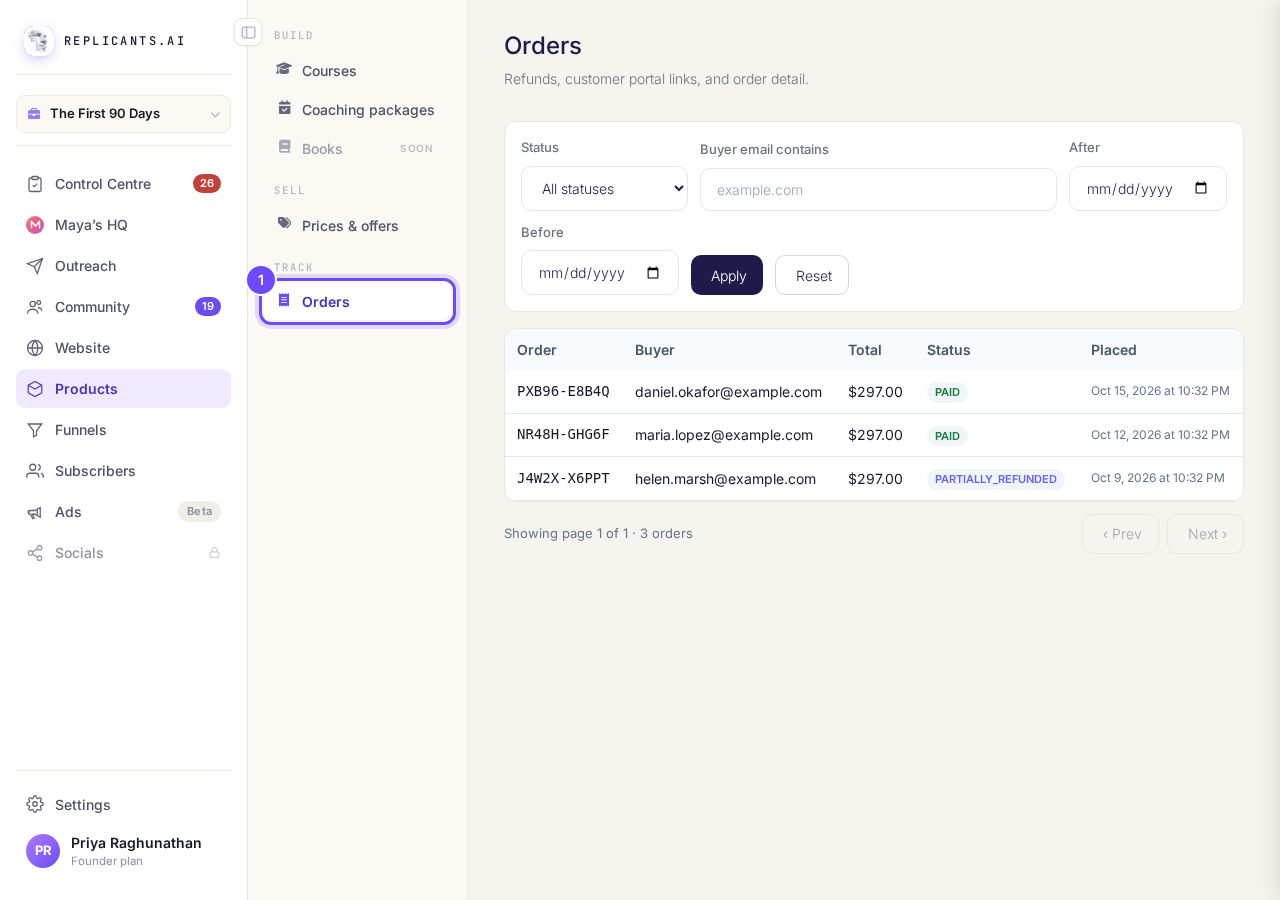
Task: Select Outreach in the left navigation
Action: tap(123, 266)
